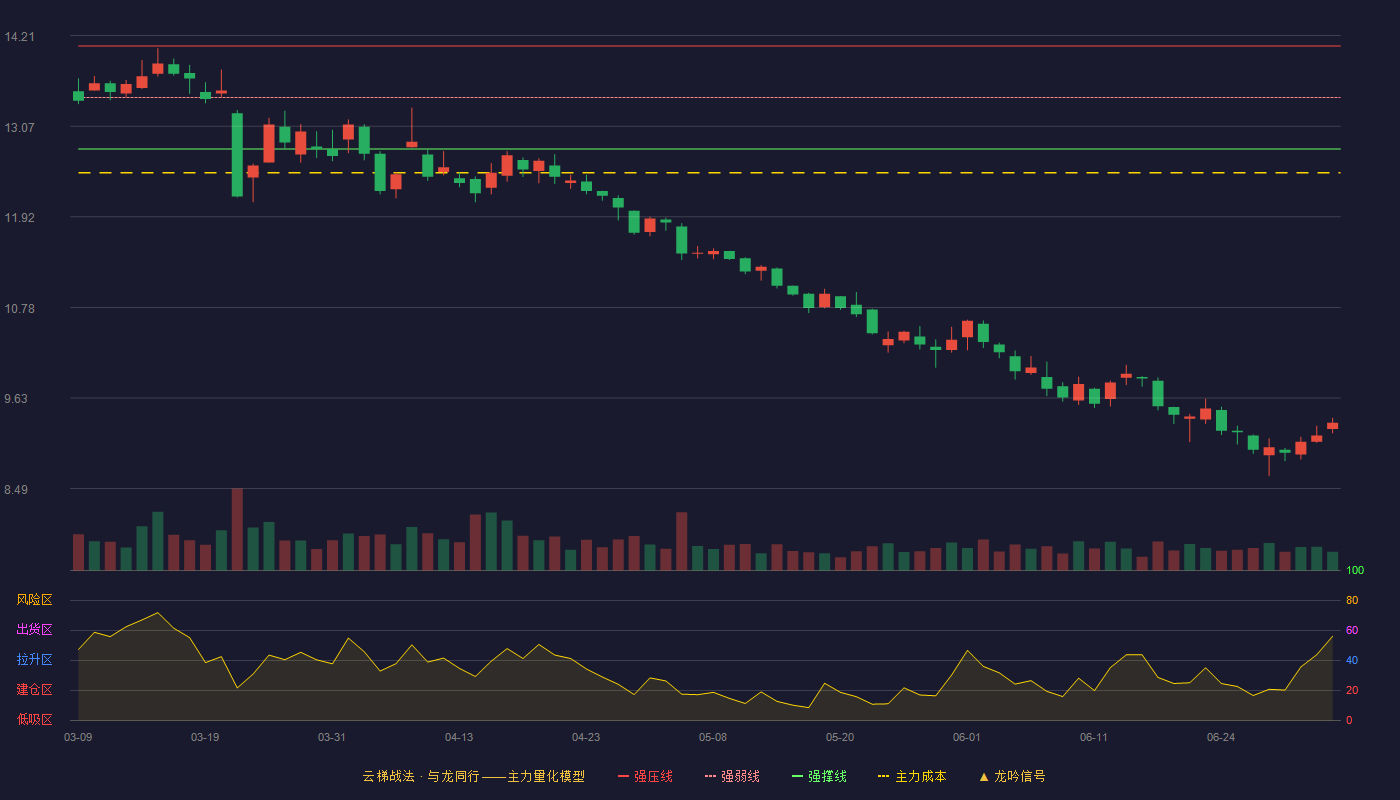Click the blue 40 indicator axis value
Screen dimensions: 1400x800
point(1352,660)
